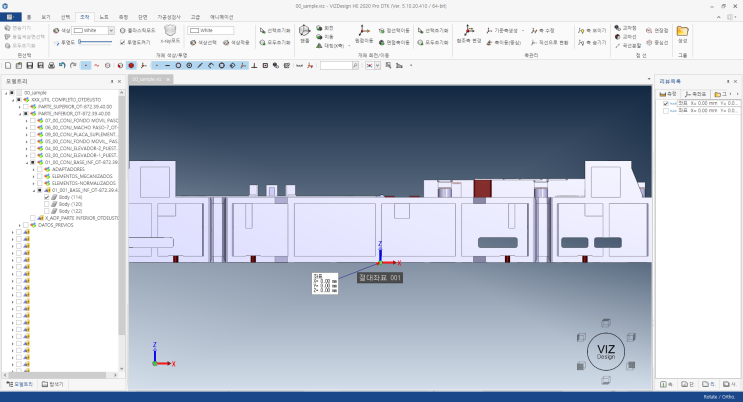Click the concentric circle snap icon

189,65
